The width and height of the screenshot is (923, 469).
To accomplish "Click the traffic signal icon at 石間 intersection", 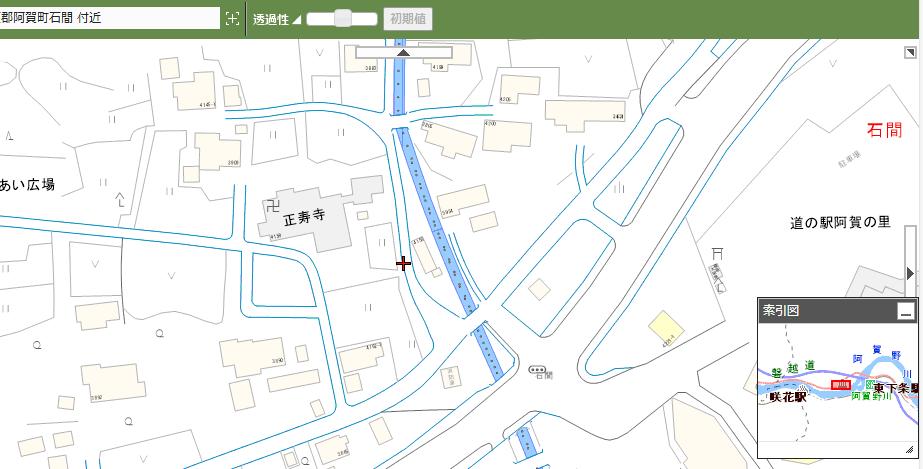I will pos(541,367).
